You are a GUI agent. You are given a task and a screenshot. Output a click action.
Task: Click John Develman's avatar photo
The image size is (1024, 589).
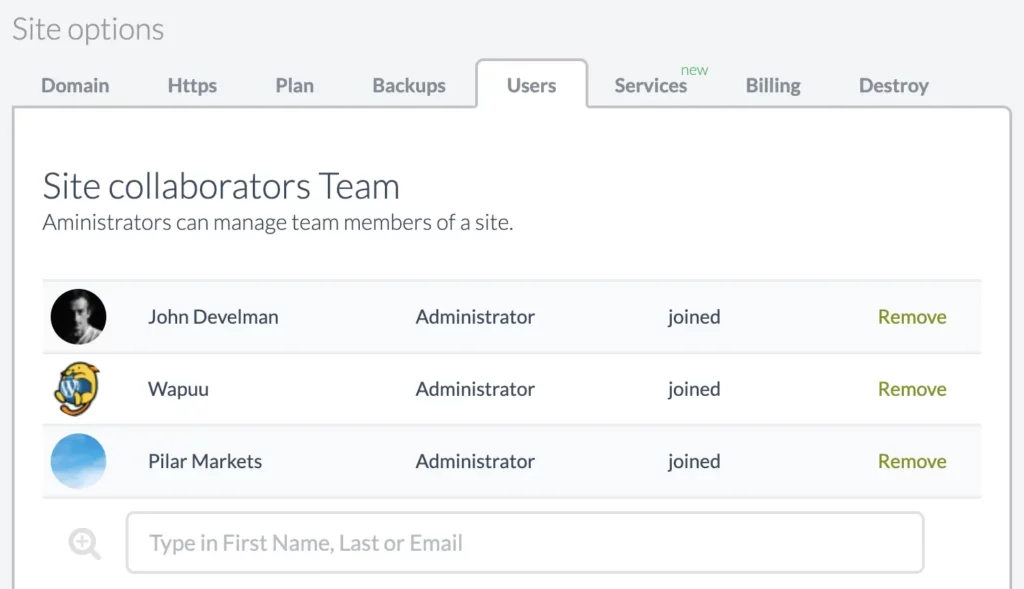tap(78, 317)
